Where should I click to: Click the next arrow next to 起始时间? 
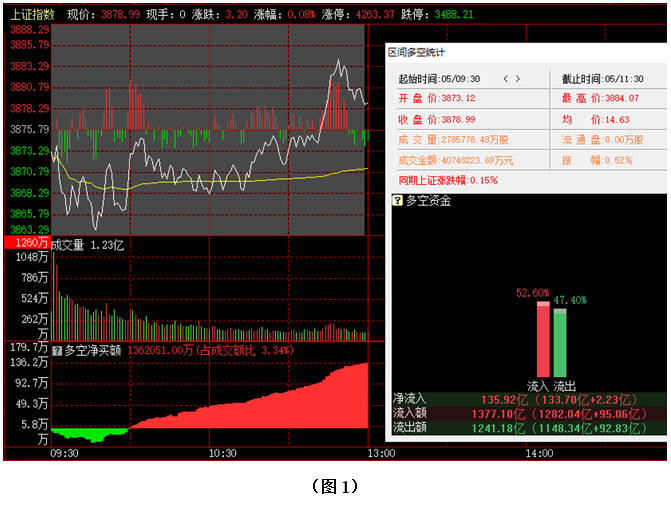pyautogui.click(x=518, y=79)
